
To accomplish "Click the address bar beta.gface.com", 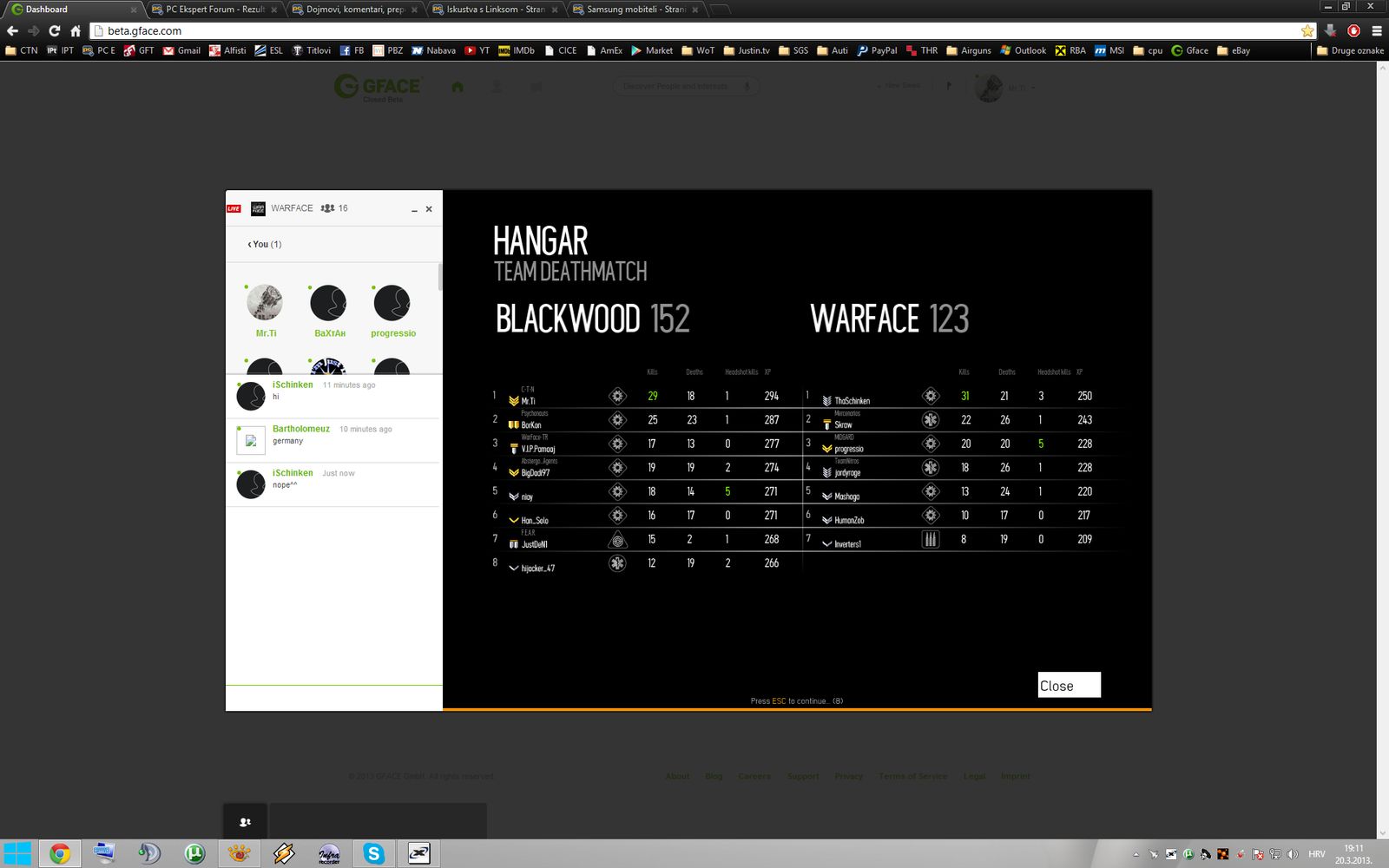I will [x=694, y=30].
